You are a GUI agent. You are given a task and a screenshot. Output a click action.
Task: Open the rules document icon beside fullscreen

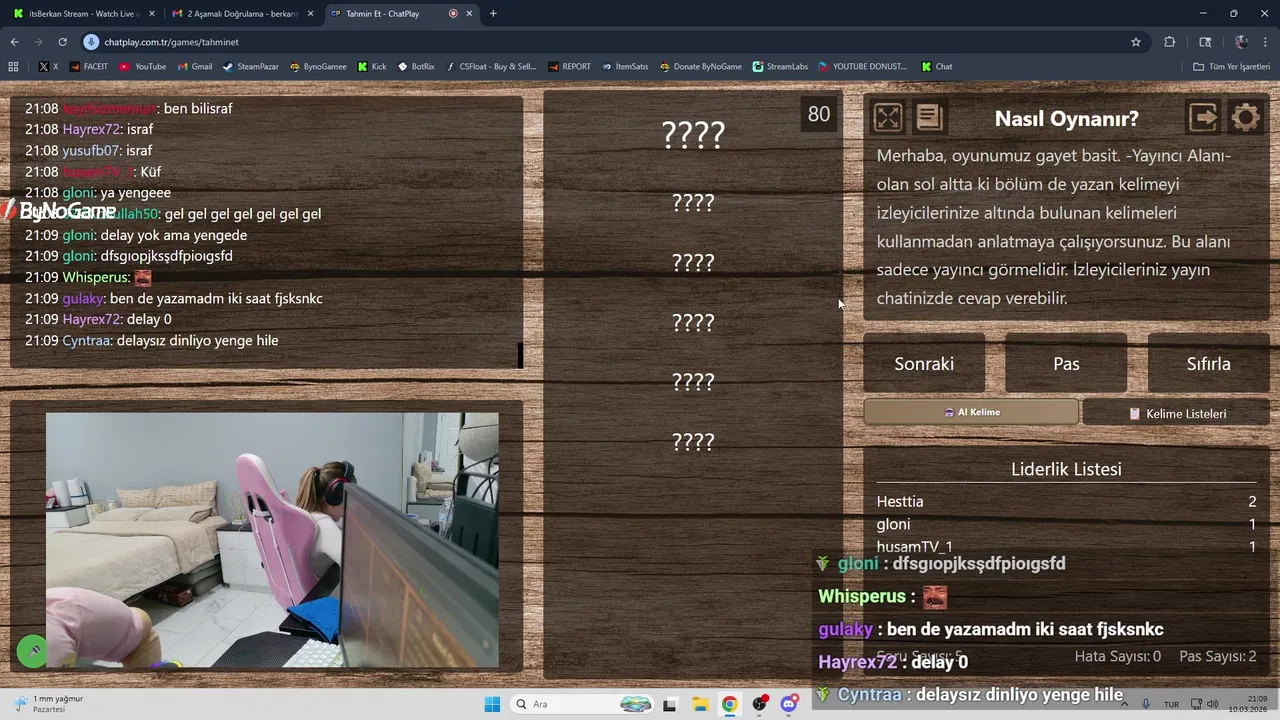pyautogui.click(x=929, y=118)
